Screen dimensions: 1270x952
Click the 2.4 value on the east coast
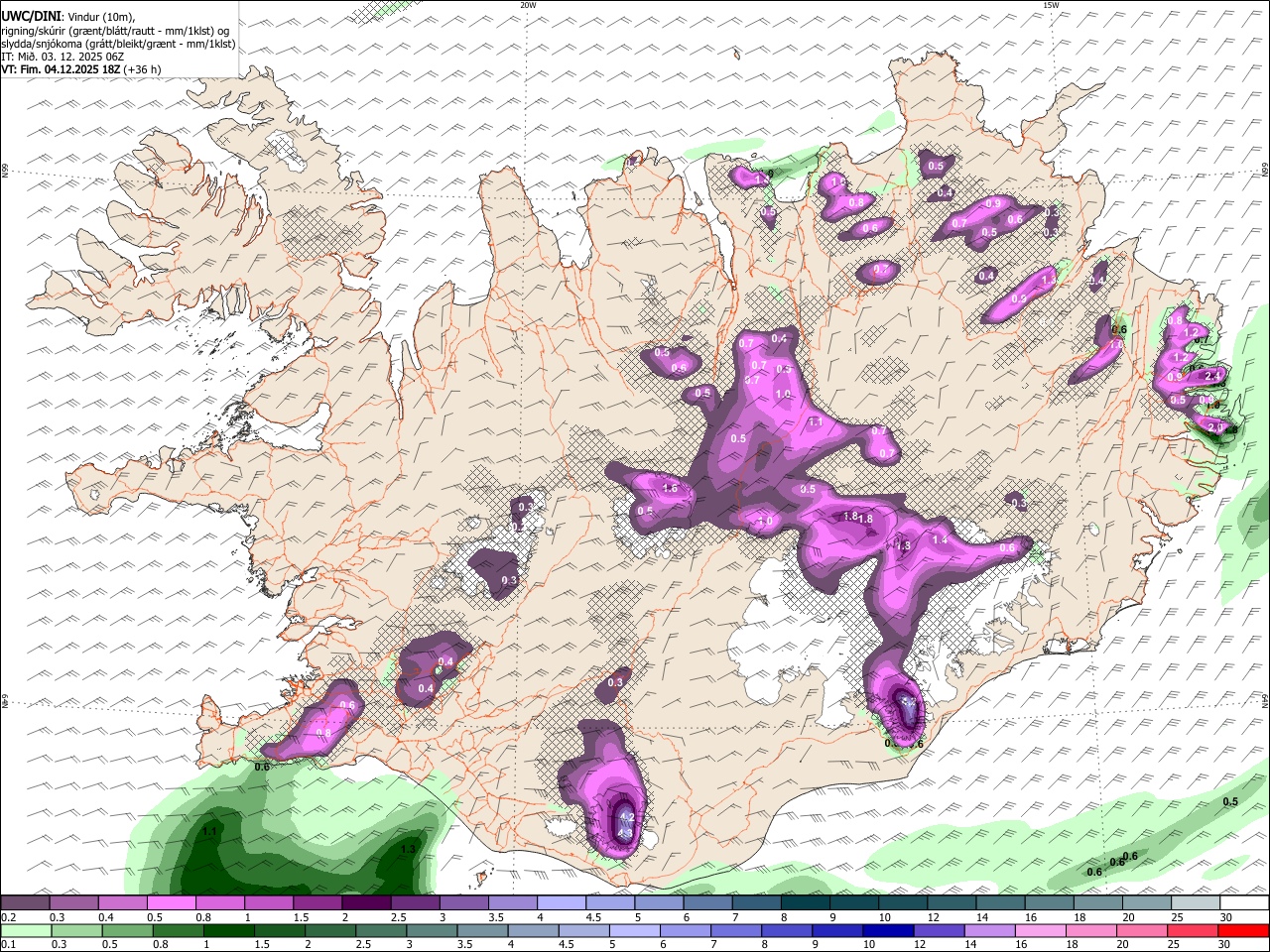pyautogui.click(x=1211, y=377)
